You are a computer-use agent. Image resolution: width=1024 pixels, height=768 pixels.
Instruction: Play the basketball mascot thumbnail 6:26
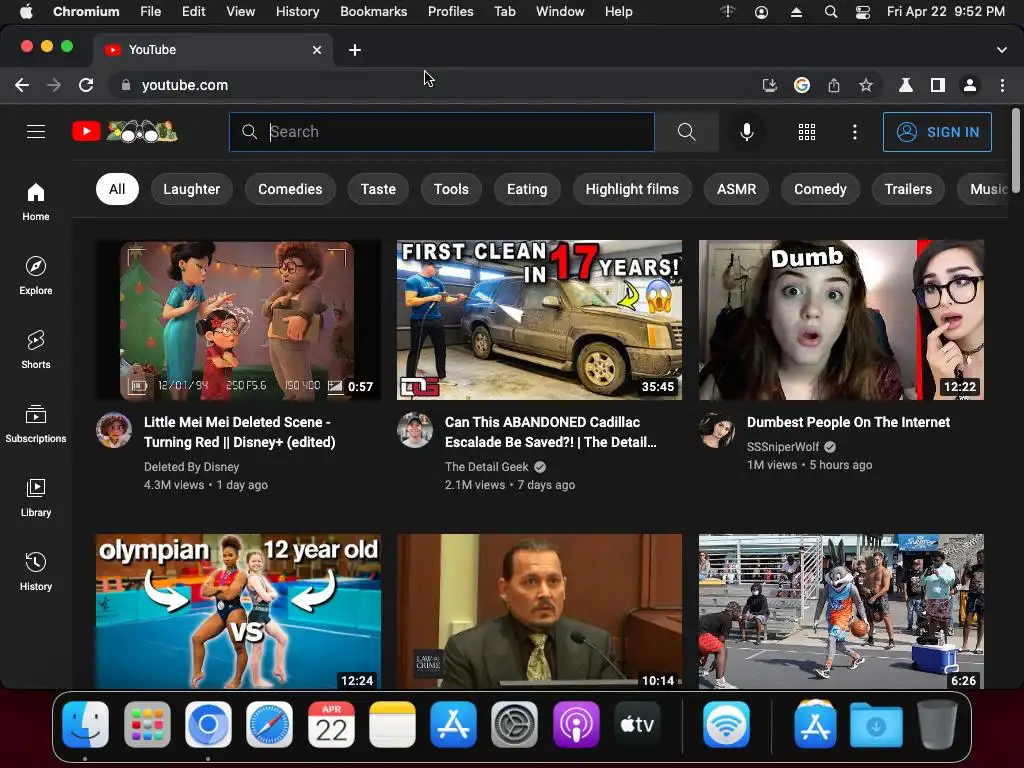[x=841, y=611]
